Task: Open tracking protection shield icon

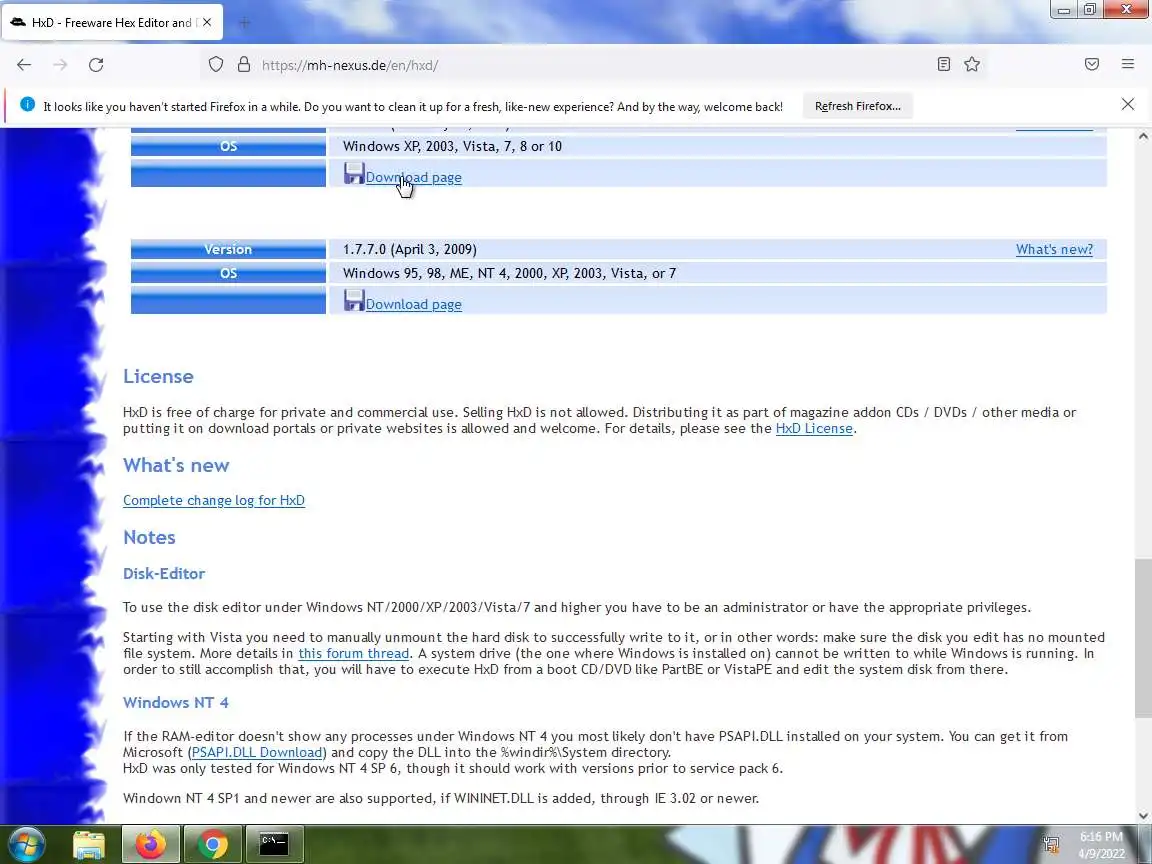Action: point(215,65)
